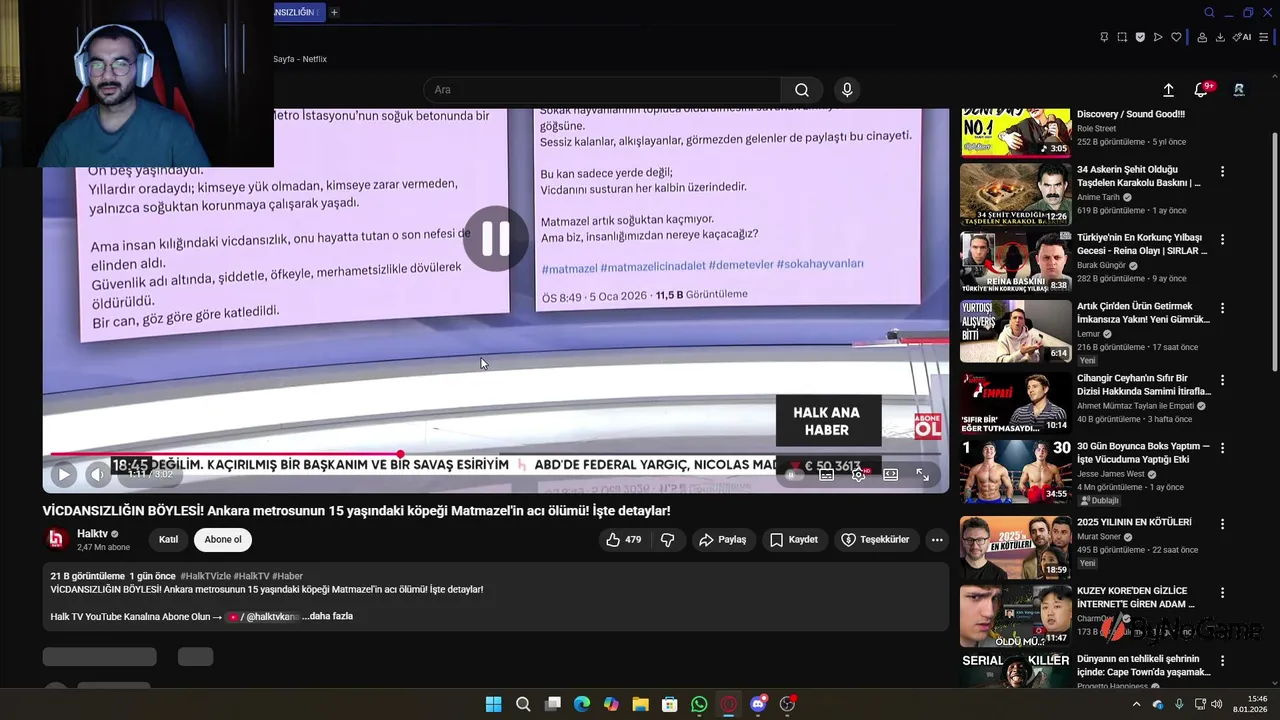Open Microsoft Edge from the taskbar
This screenshot has width=1280, height=720.
[x=582, y=704]
